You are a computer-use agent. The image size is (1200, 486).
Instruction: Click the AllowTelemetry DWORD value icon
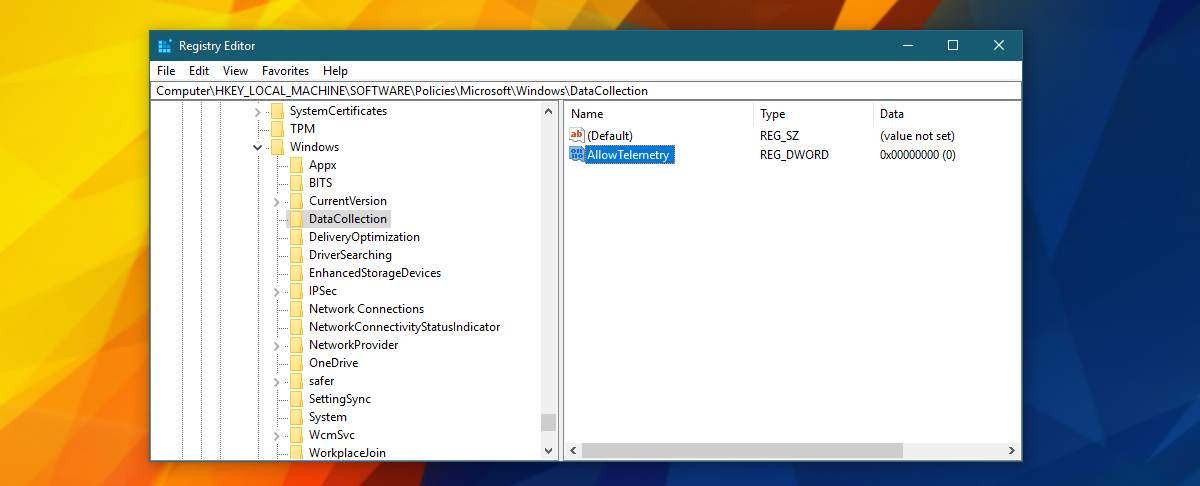(577, 155)
